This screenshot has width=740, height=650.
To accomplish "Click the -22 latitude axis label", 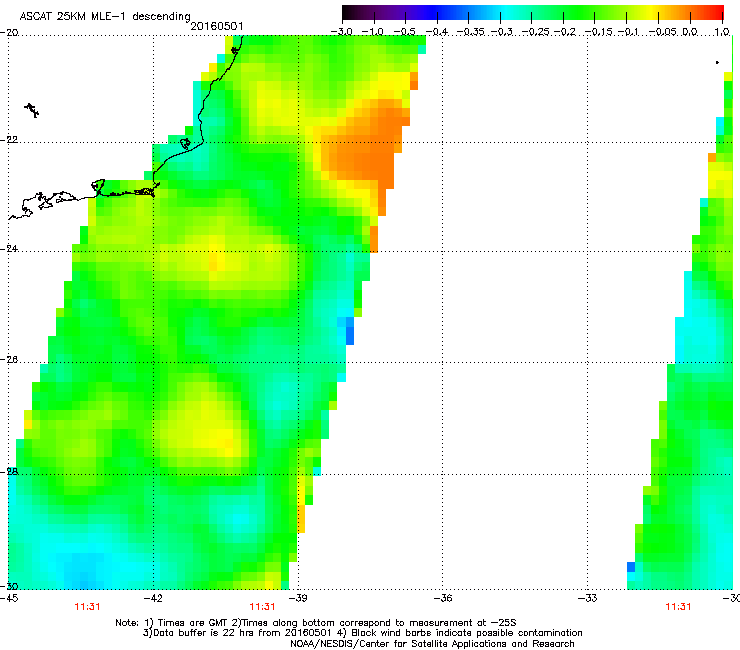I will (9, 140).
